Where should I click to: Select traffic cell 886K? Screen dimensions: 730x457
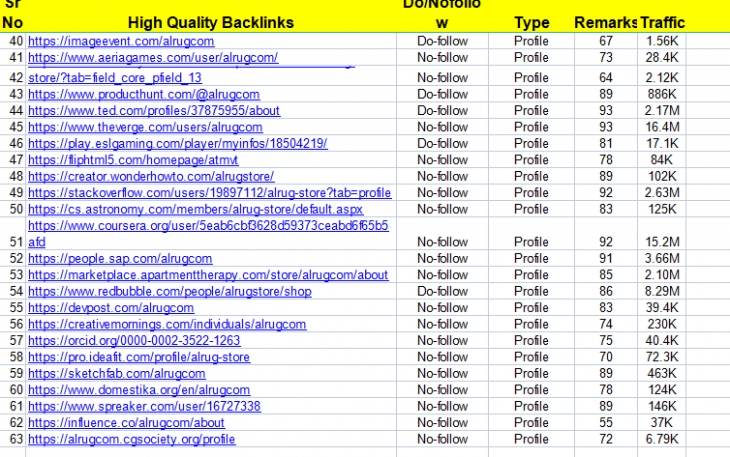pos(662,94)
